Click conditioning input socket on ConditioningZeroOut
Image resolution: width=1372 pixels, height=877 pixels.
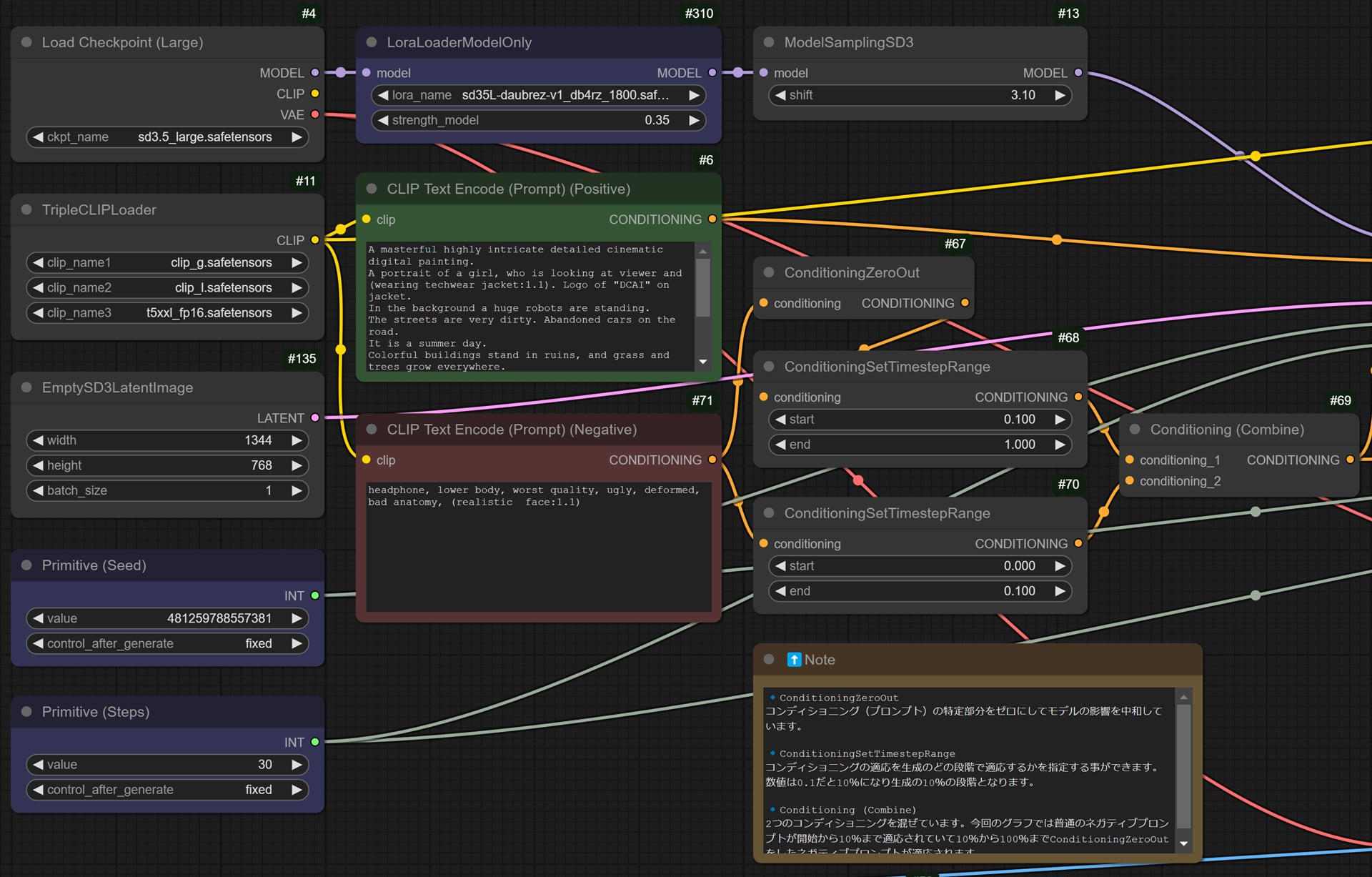point(764,303)
